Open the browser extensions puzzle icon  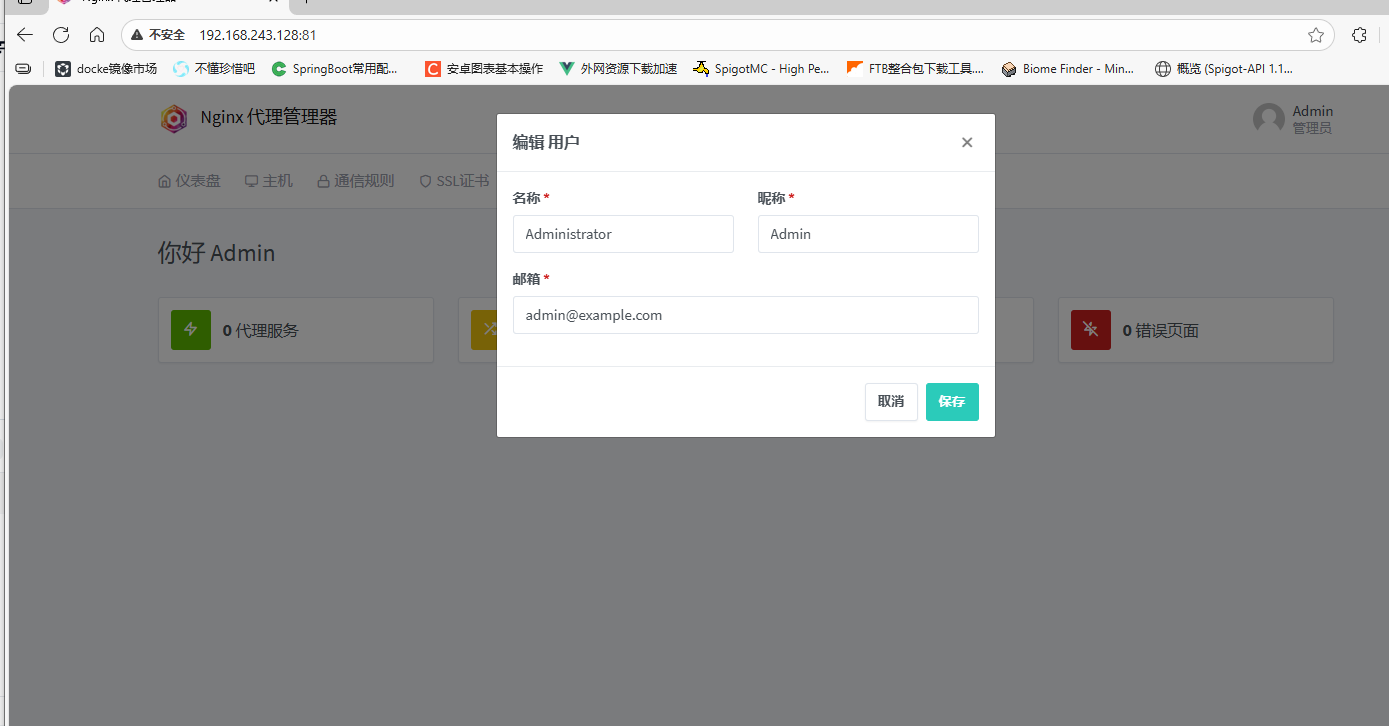tap(1359, 35)
